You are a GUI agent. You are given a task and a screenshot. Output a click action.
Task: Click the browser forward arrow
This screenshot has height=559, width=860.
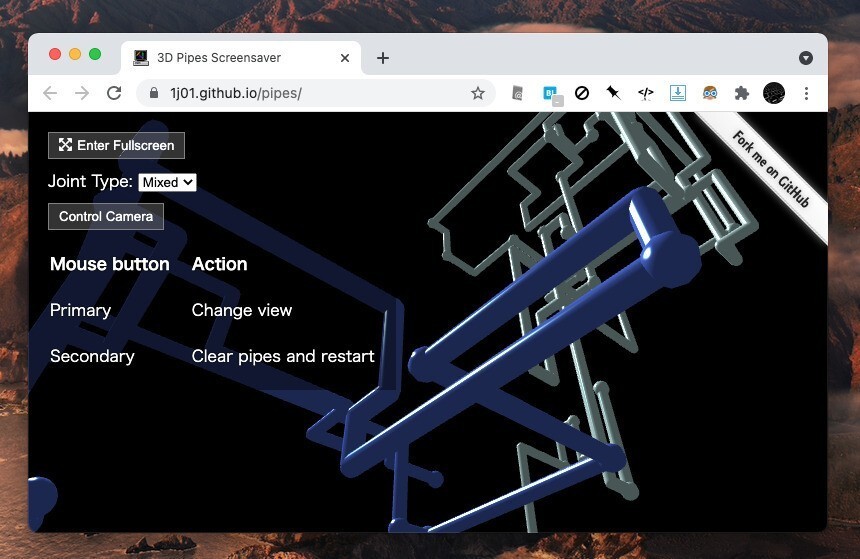tap(82, 93)
